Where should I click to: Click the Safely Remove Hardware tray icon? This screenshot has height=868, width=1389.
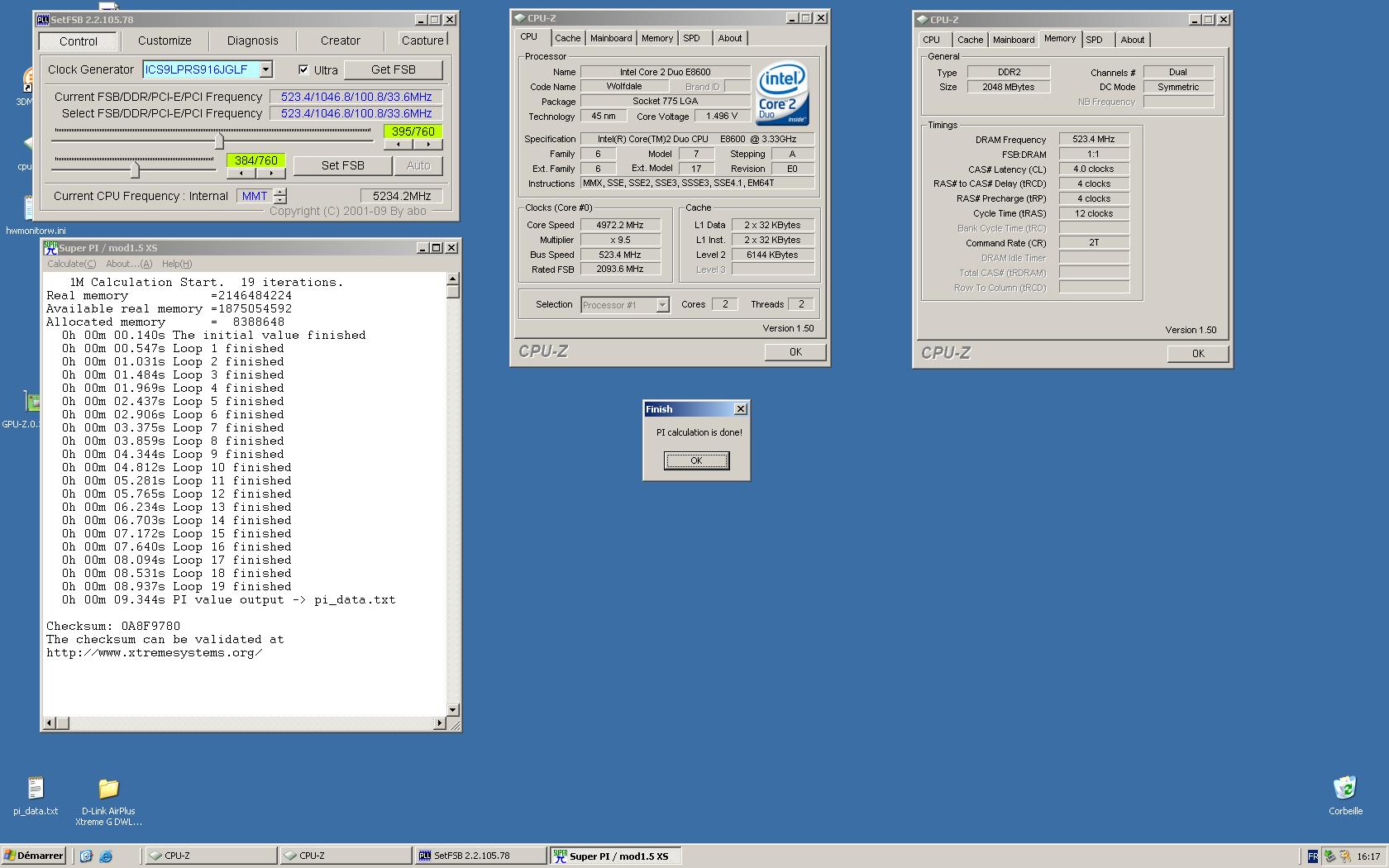(x=1329, y=856)
